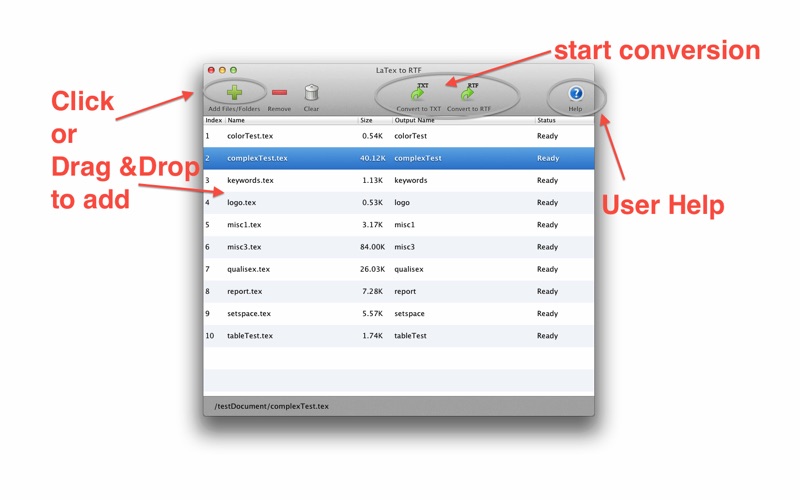The width and height of the screenshot is (800, 500).
Task: Click the output name 'keywords'
Action: (411, 180)
